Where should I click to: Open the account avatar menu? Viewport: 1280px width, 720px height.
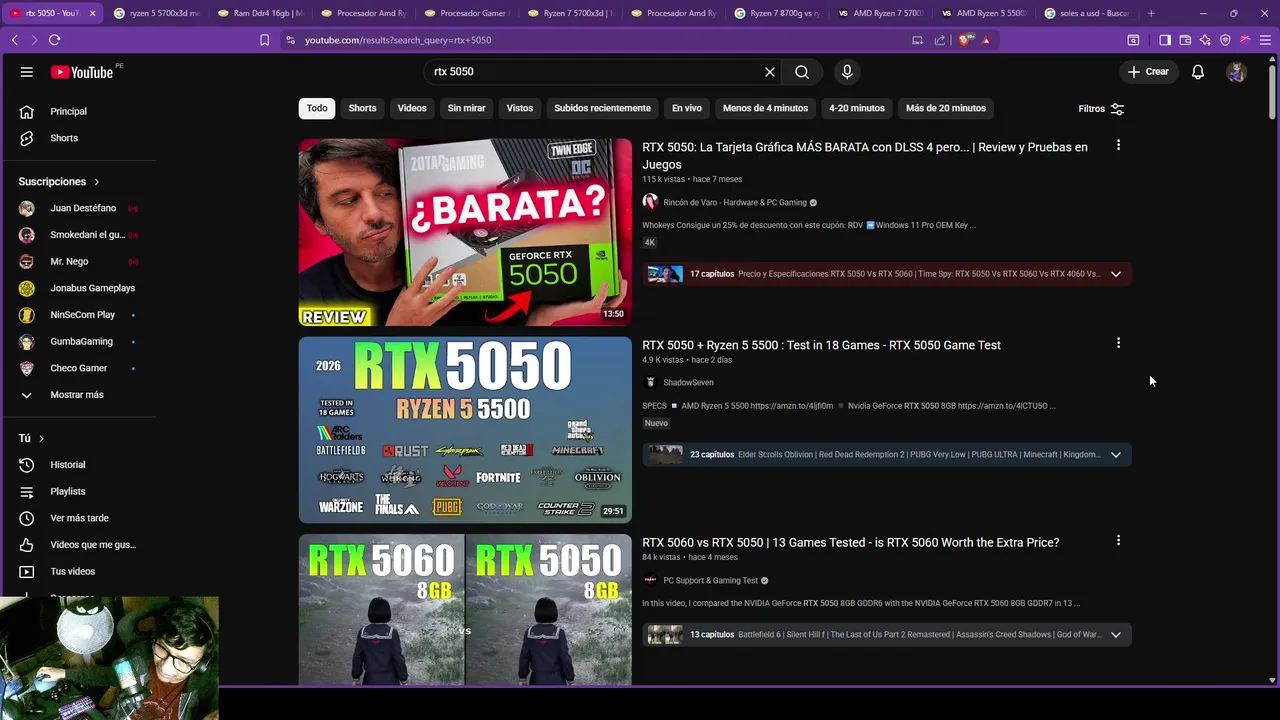click(1237, 72)
